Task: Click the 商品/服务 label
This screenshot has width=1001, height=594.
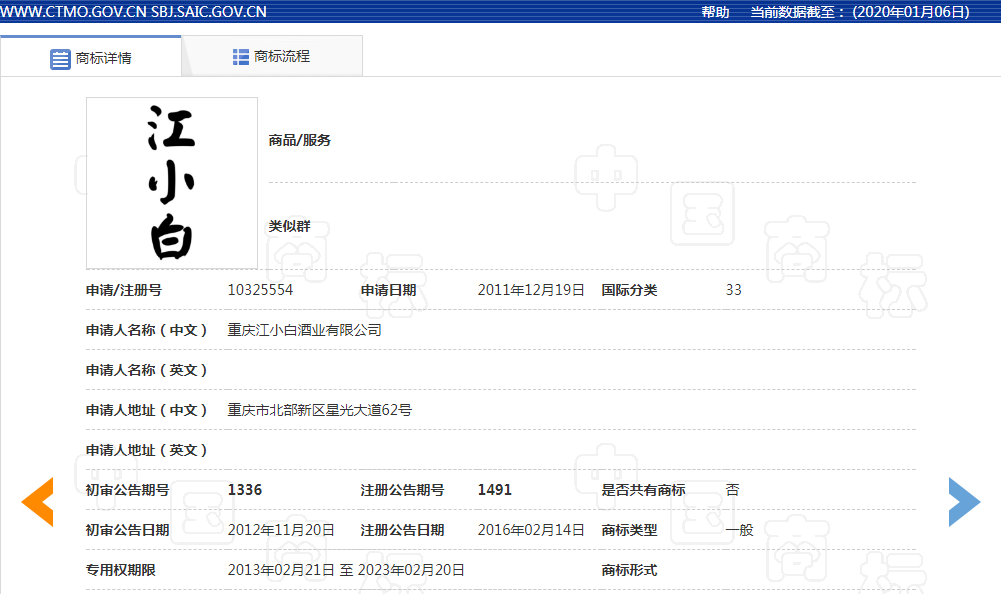Action: (x=299, y=141)
